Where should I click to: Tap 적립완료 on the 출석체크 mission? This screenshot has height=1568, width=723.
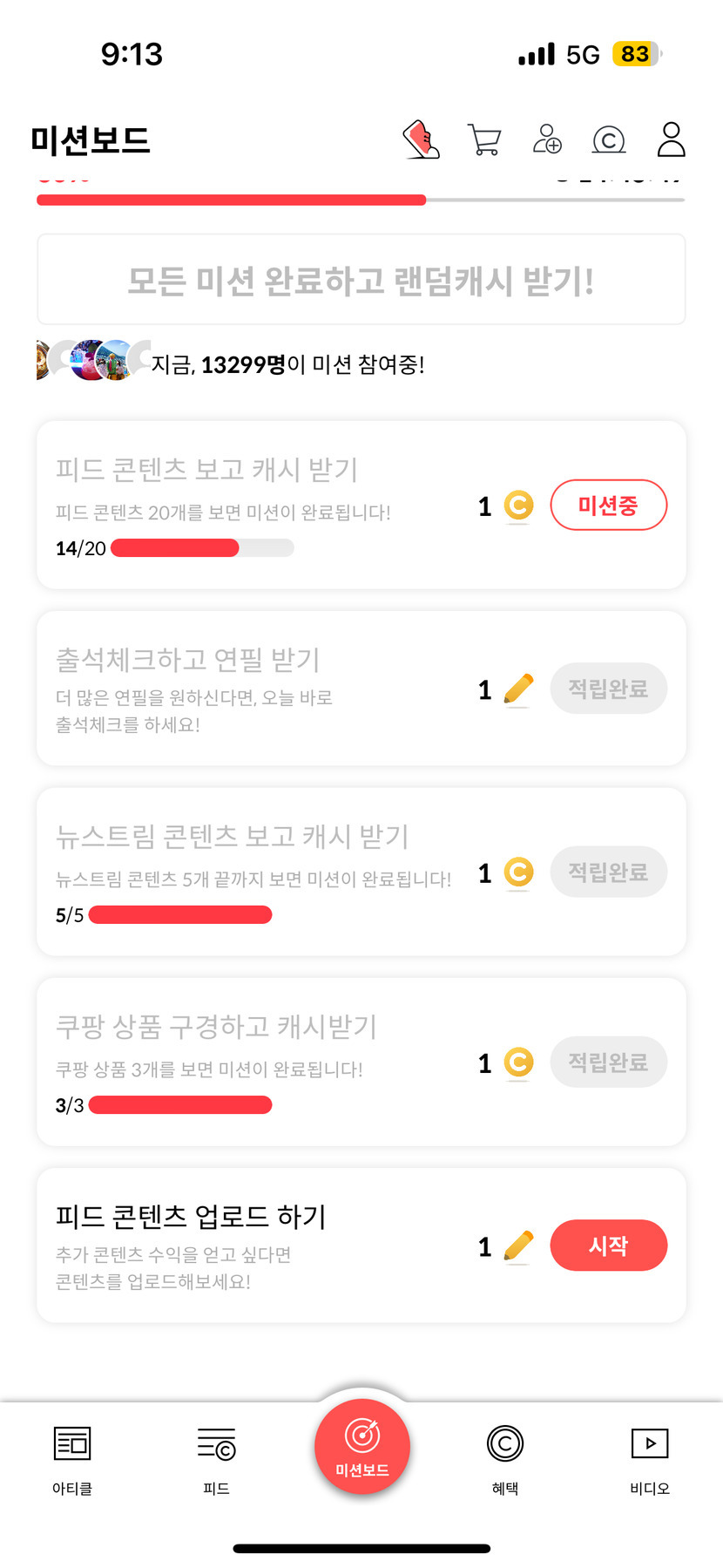coord(608,689)
